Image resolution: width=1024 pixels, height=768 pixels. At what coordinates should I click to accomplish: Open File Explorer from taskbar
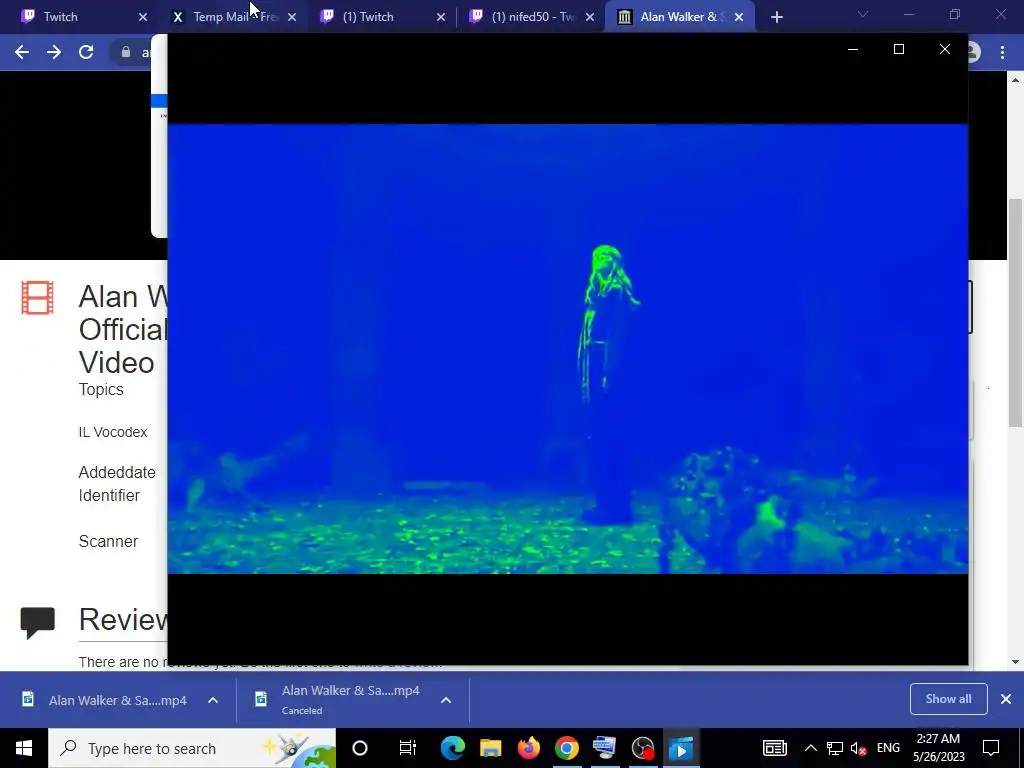pos(490,748)
